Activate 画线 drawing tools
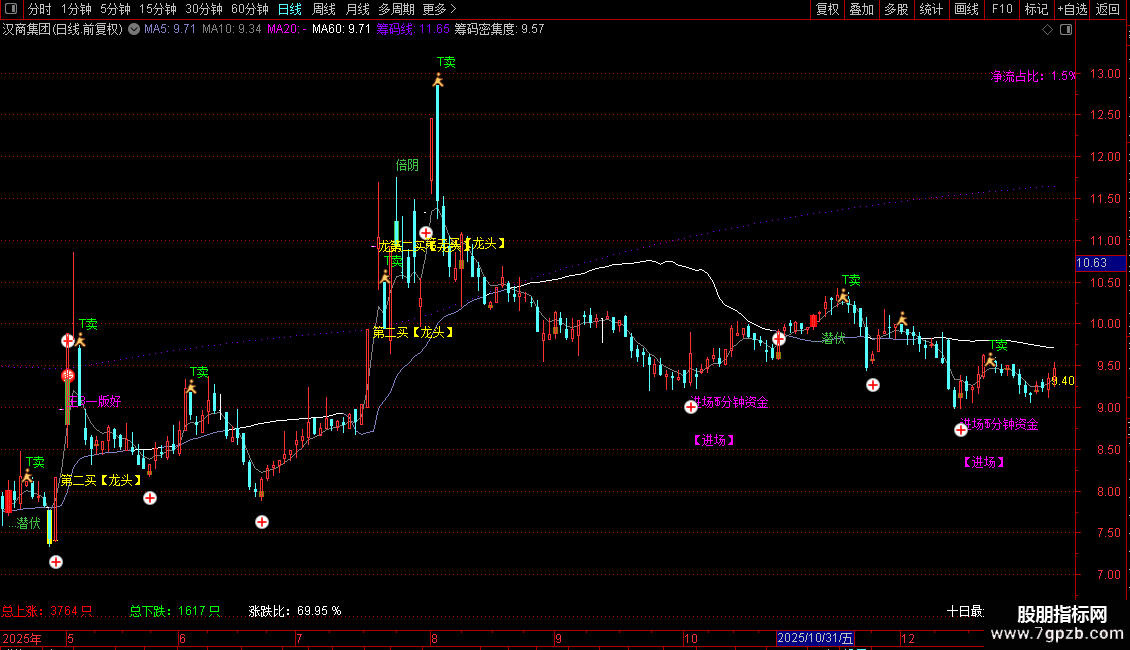The width and height of the screenshot is (1130, 650). click(966, 9)
